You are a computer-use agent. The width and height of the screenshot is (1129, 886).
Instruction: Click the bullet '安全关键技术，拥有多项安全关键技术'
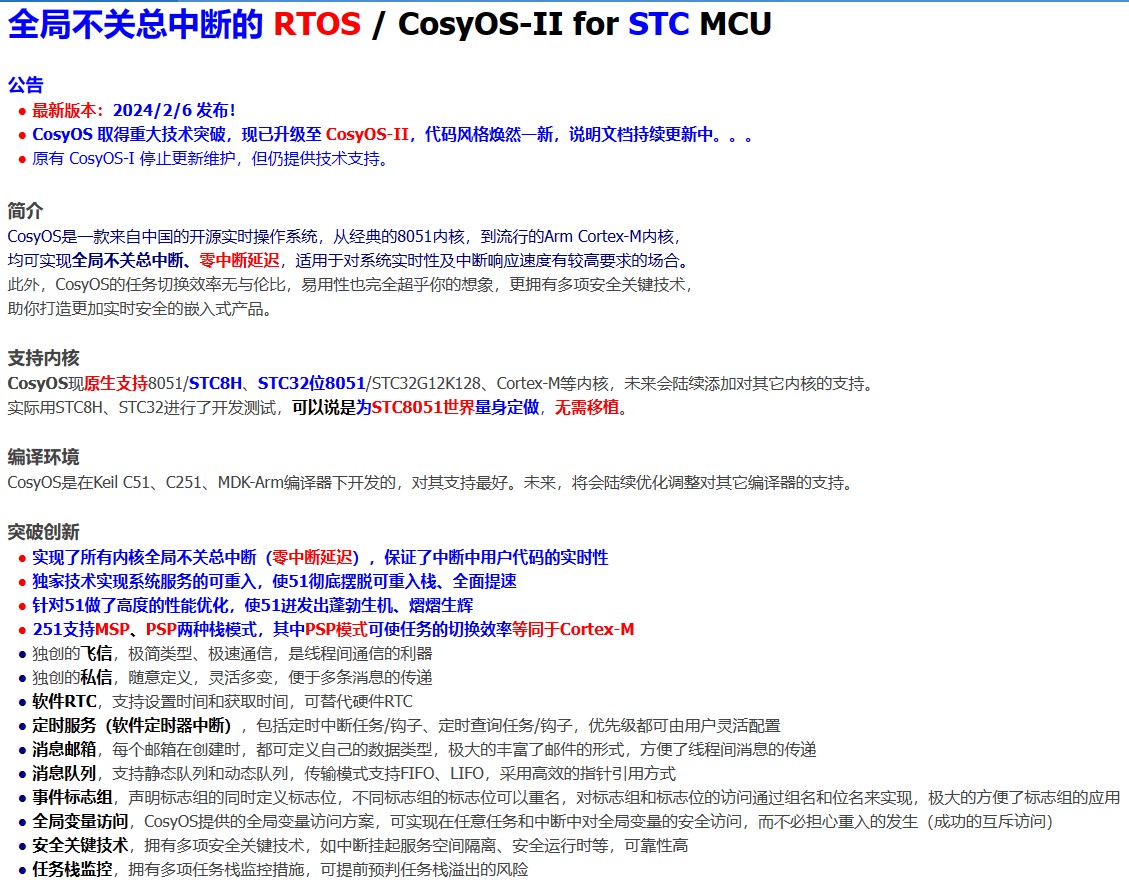(x=360, y=846)
